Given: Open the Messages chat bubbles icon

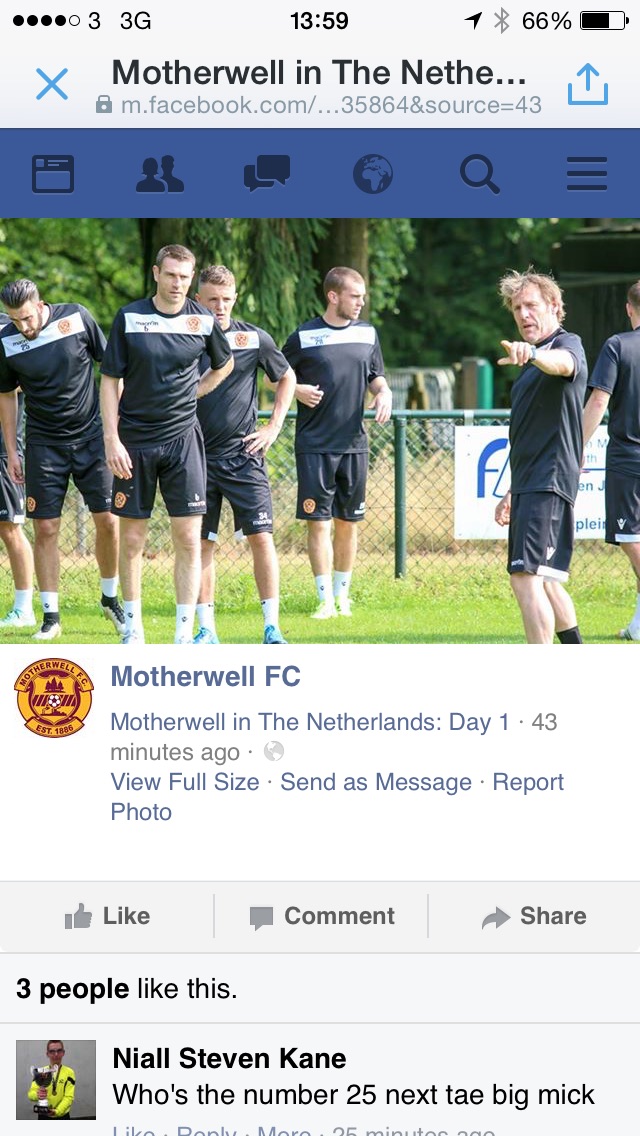Looking at the screenshot, I should click(267, 174).
